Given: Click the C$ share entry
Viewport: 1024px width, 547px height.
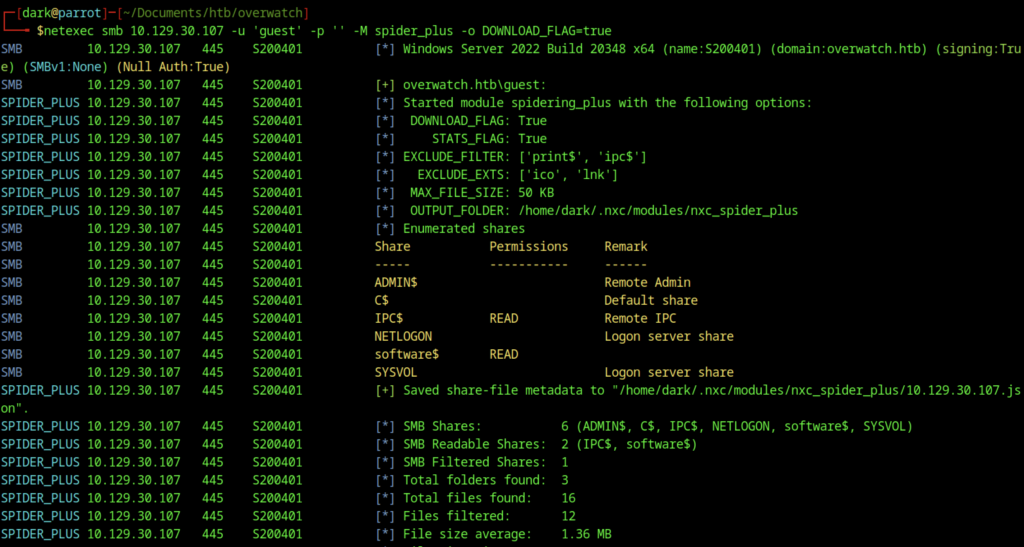Looking at the screenshot, I should [x=381, y=301].
